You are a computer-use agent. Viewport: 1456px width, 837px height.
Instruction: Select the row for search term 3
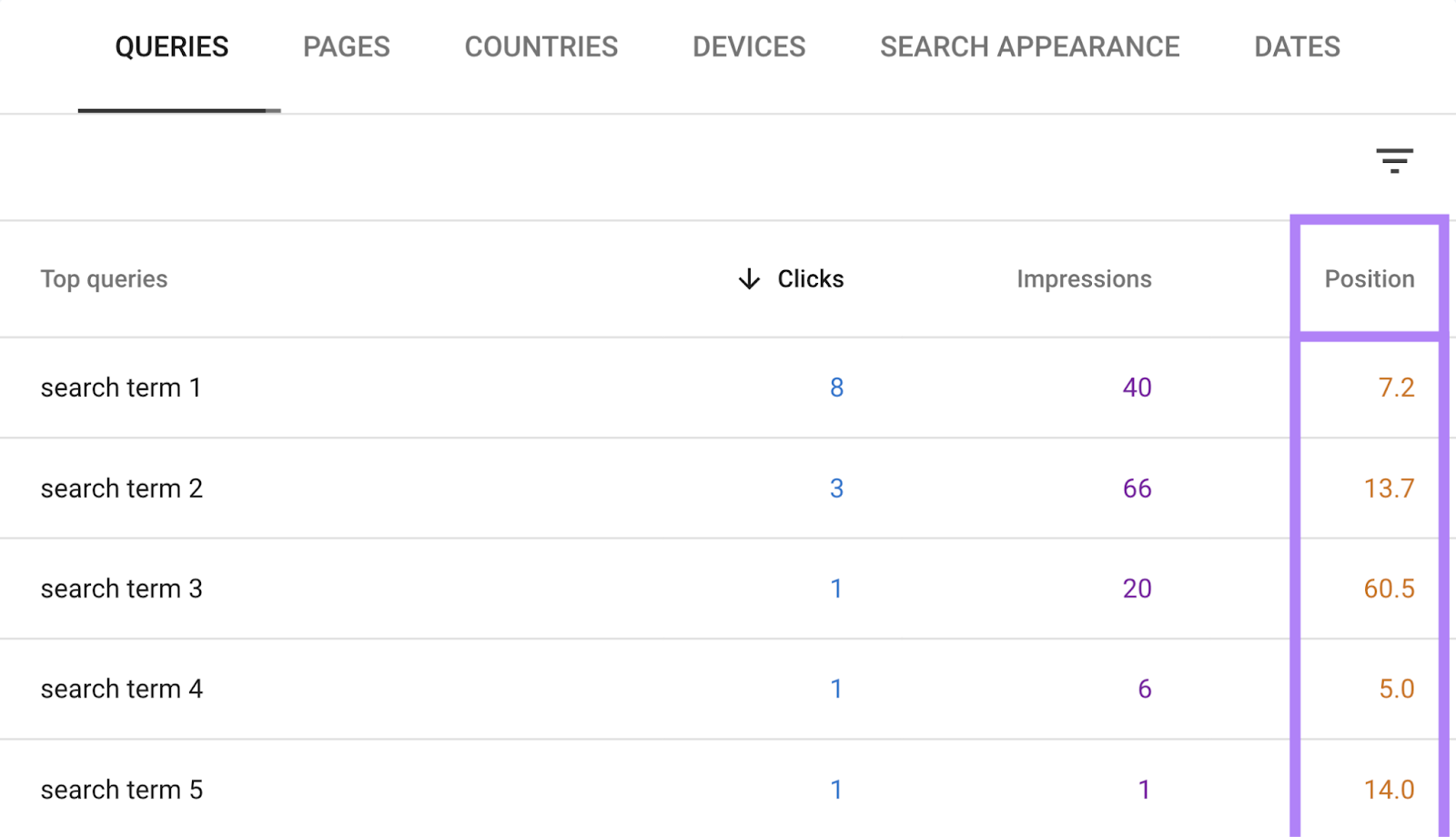121,589
